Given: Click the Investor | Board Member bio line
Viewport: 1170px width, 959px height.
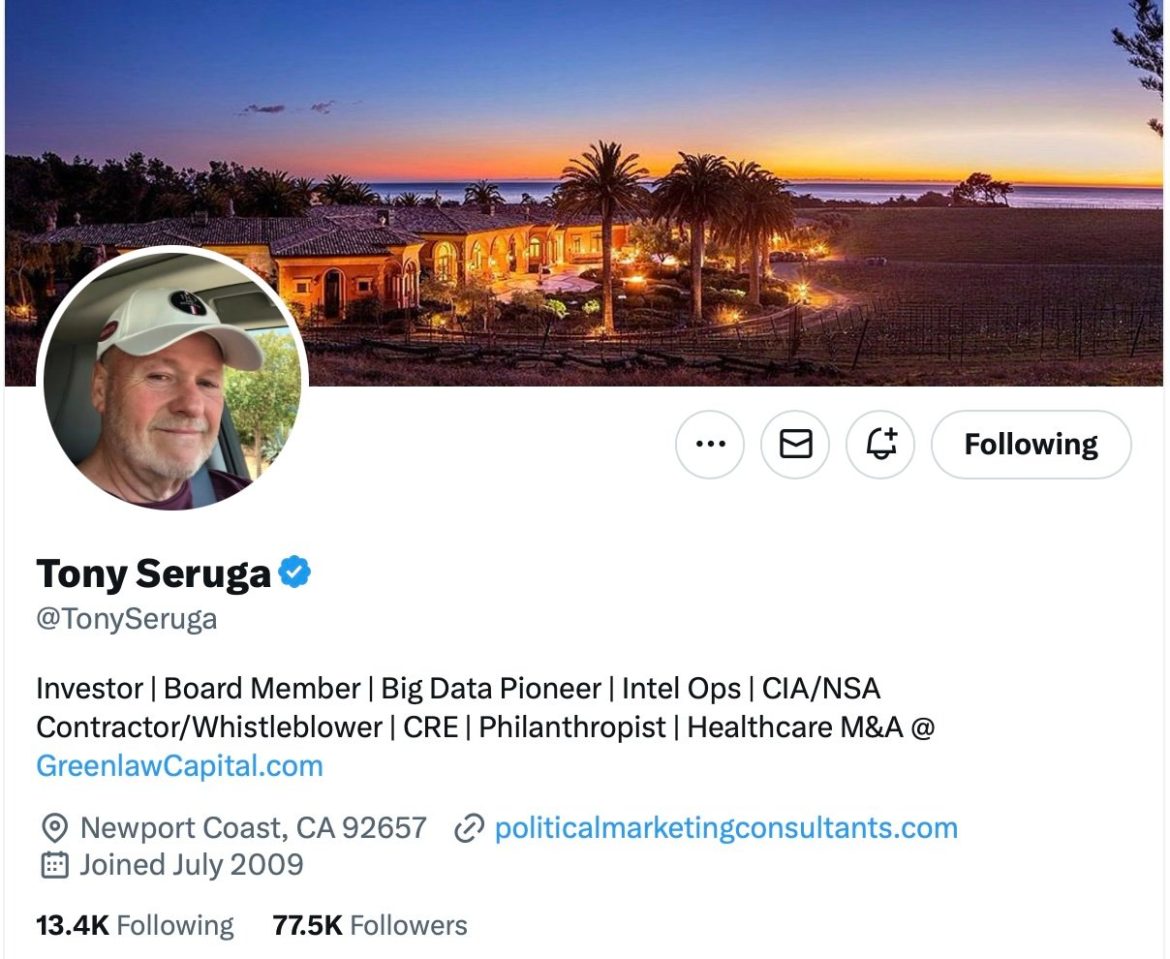Looking at the screenshot, I should 198,689.
